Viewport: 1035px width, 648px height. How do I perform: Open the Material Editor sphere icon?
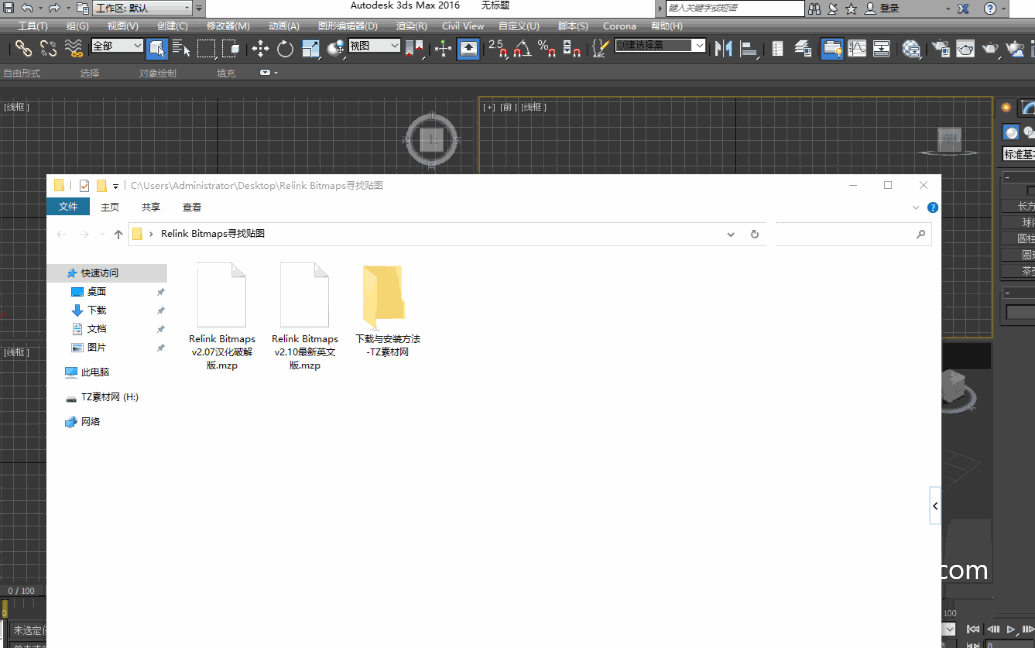pos(911,48)
